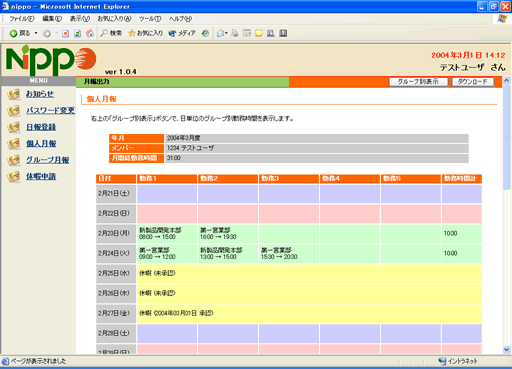
Task: Click the 1234 テストユーザ member value
Action: (316, 148)
